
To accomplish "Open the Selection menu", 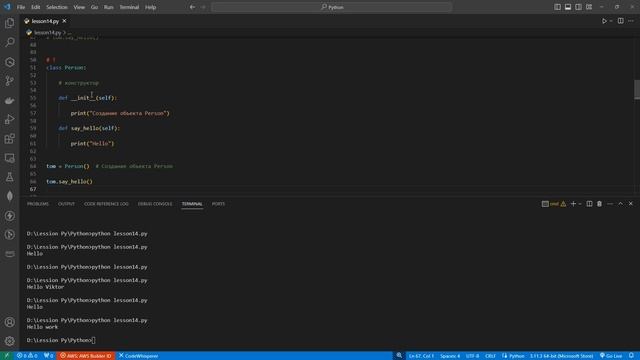I will [57, 7].
